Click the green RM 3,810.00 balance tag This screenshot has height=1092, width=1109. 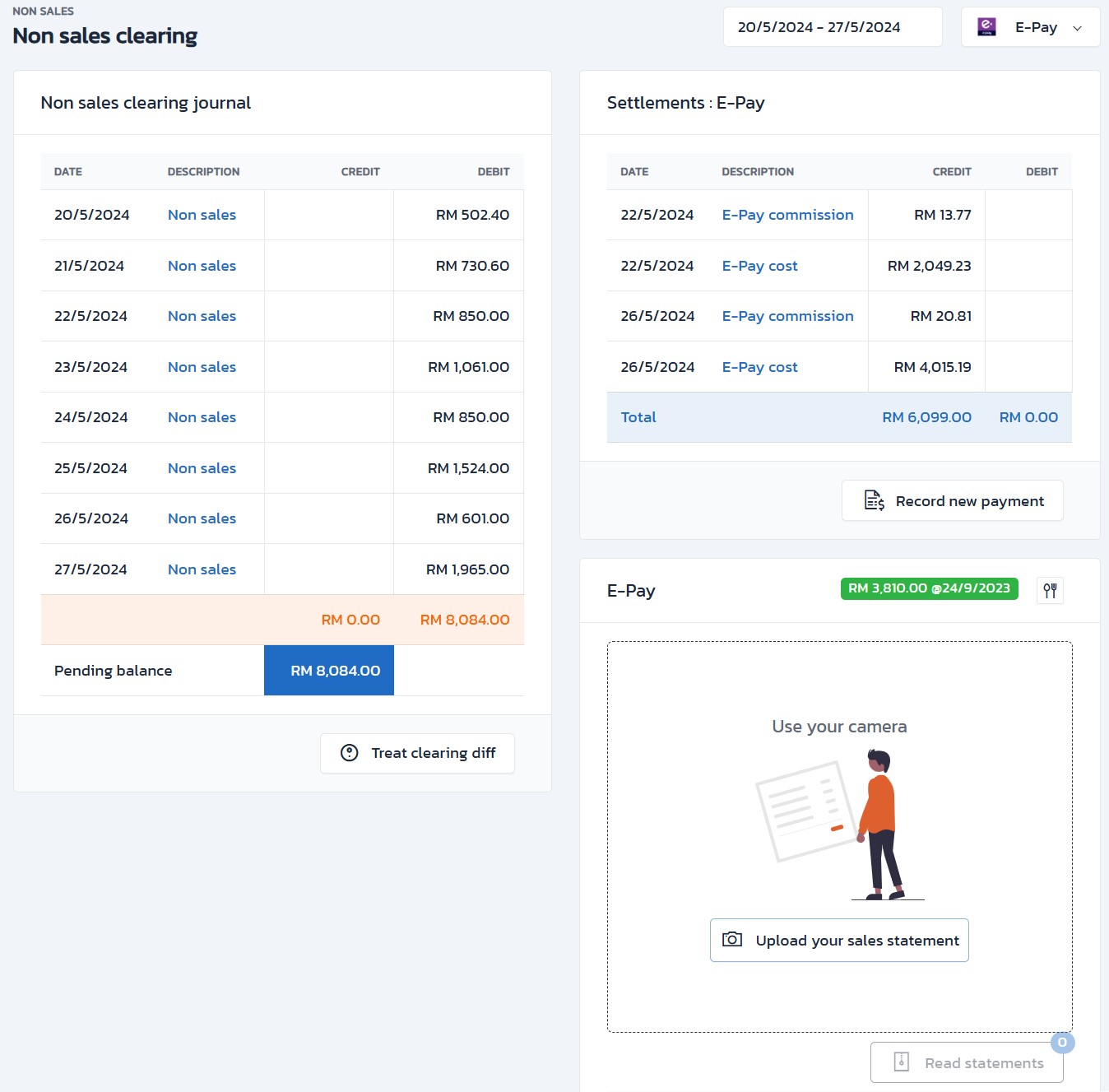coord(929,588)
